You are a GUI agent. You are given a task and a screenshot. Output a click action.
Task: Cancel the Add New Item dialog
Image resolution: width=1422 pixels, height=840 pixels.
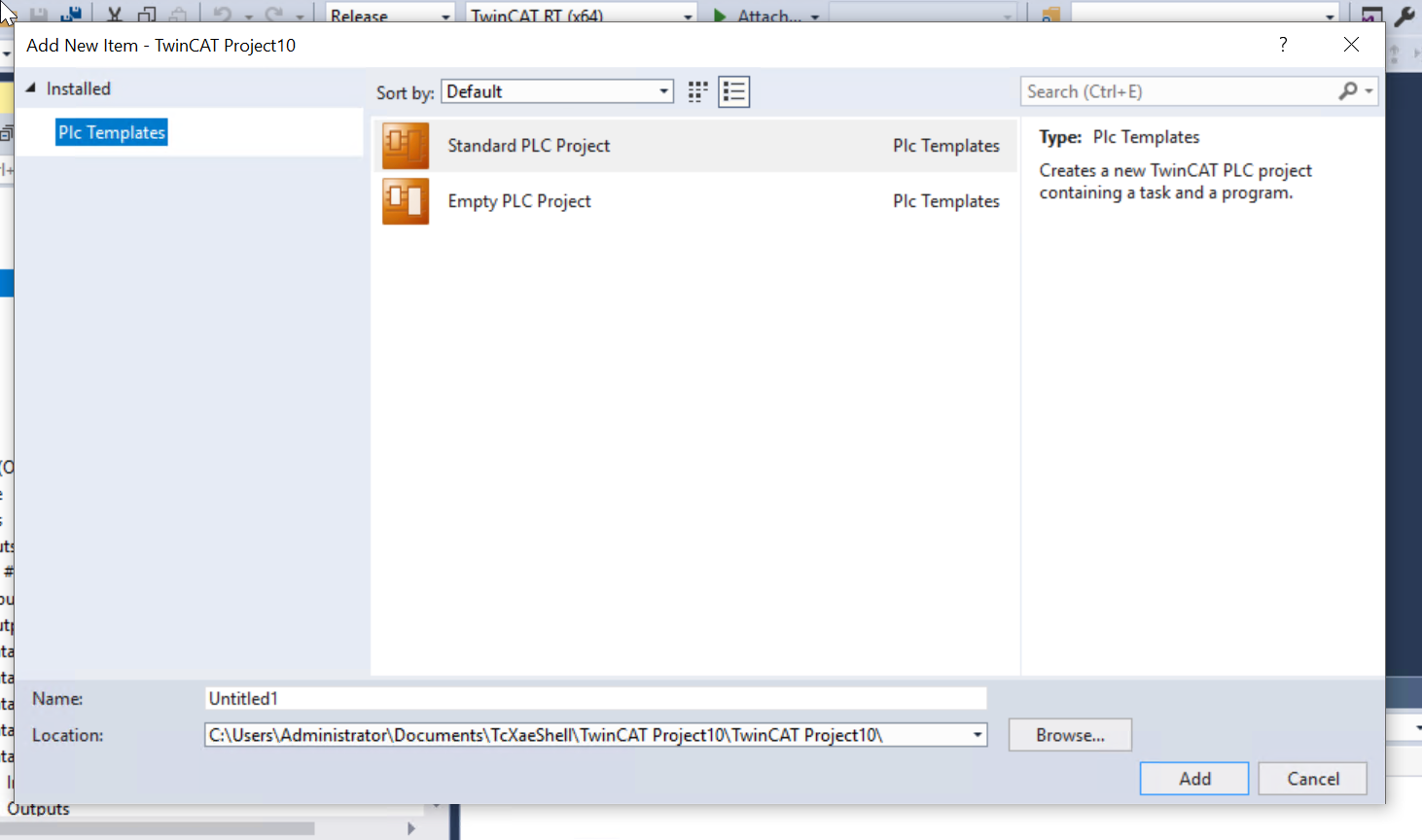[1313, 779]
